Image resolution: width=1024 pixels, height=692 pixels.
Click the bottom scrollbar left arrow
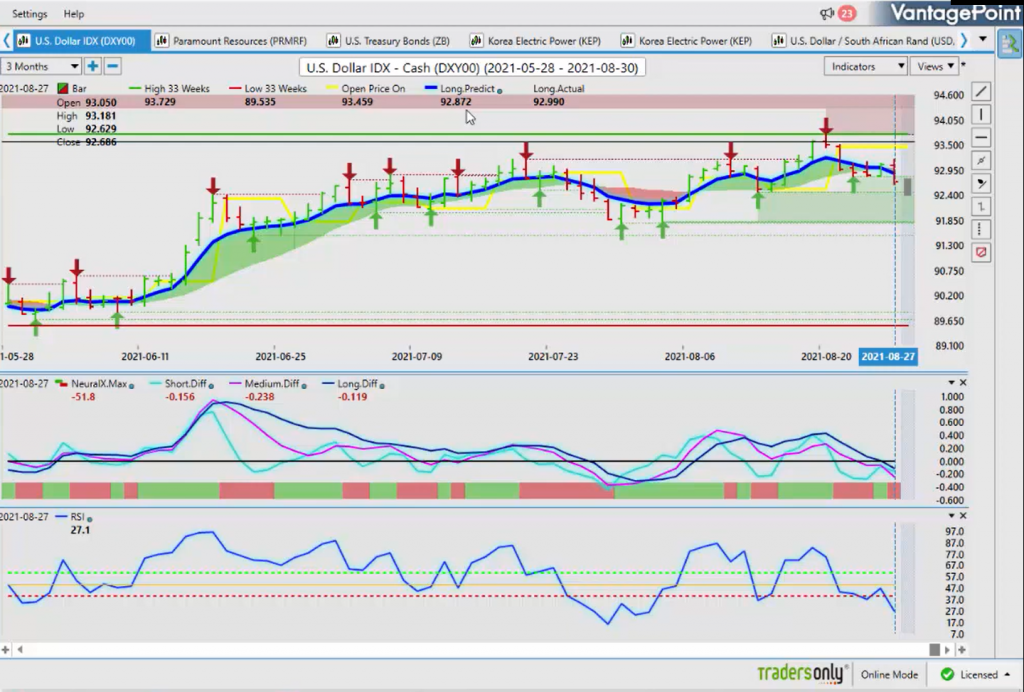click(20, 650)
